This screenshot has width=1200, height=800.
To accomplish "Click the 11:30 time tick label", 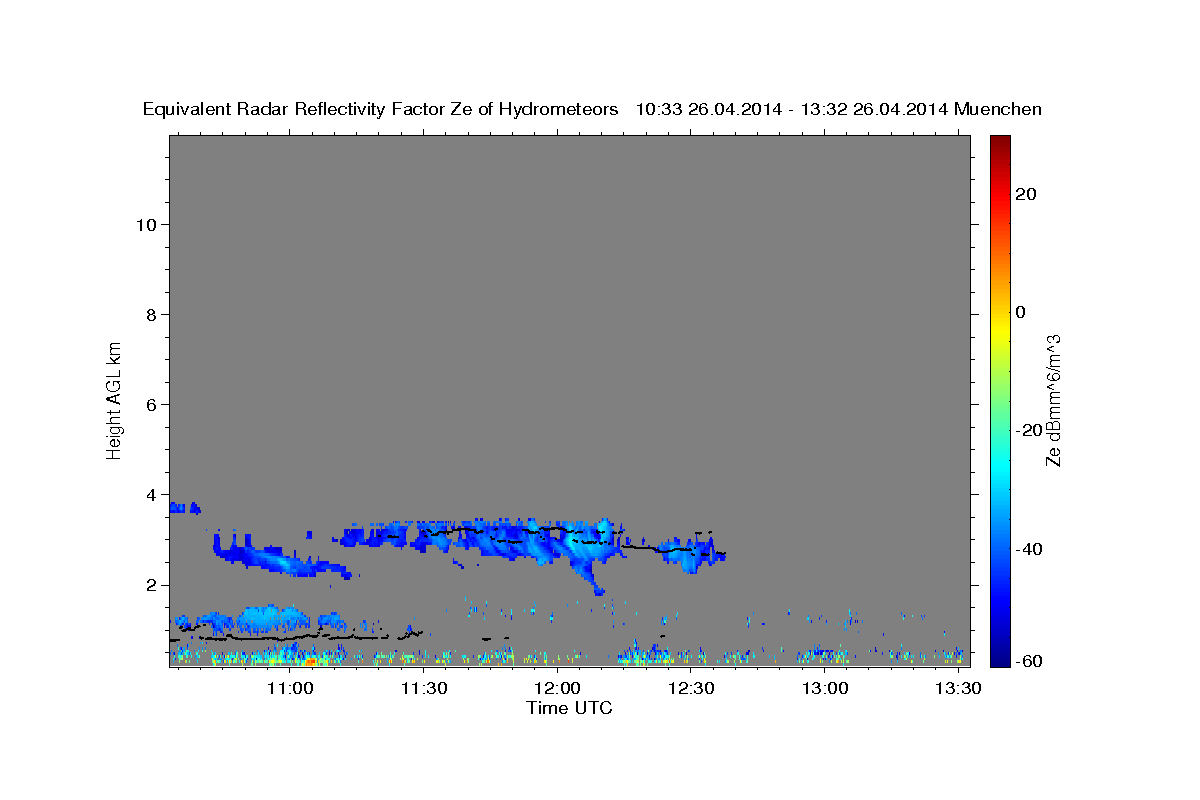I will click(424, 689).
